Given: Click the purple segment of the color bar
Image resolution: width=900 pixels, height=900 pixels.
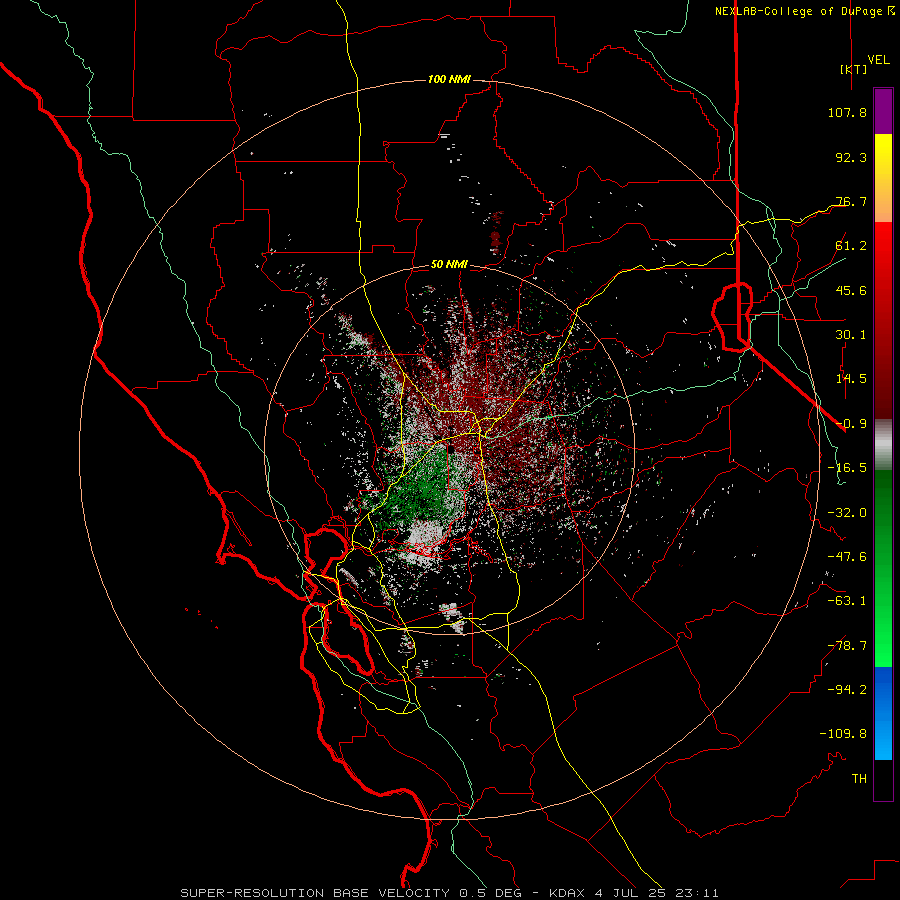Looking at the screenshot, I should pos(883,111).
